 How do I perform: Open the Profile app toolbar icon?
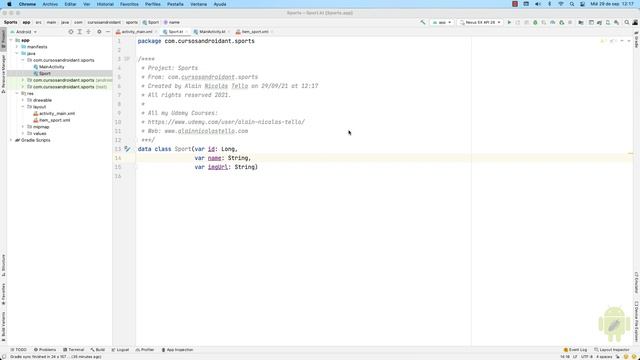[553, 22]
